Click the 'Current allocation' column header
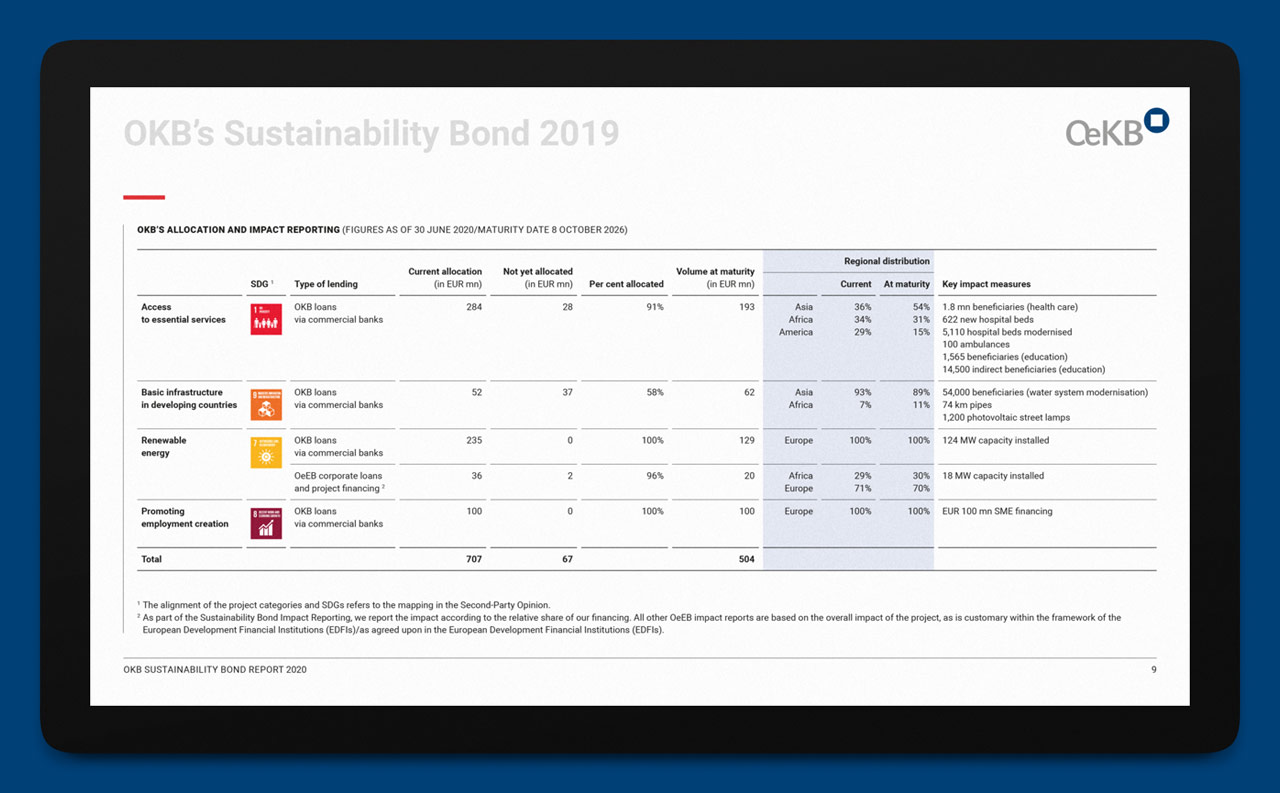Screen dimensions: 1280x793 coord(445,277)
